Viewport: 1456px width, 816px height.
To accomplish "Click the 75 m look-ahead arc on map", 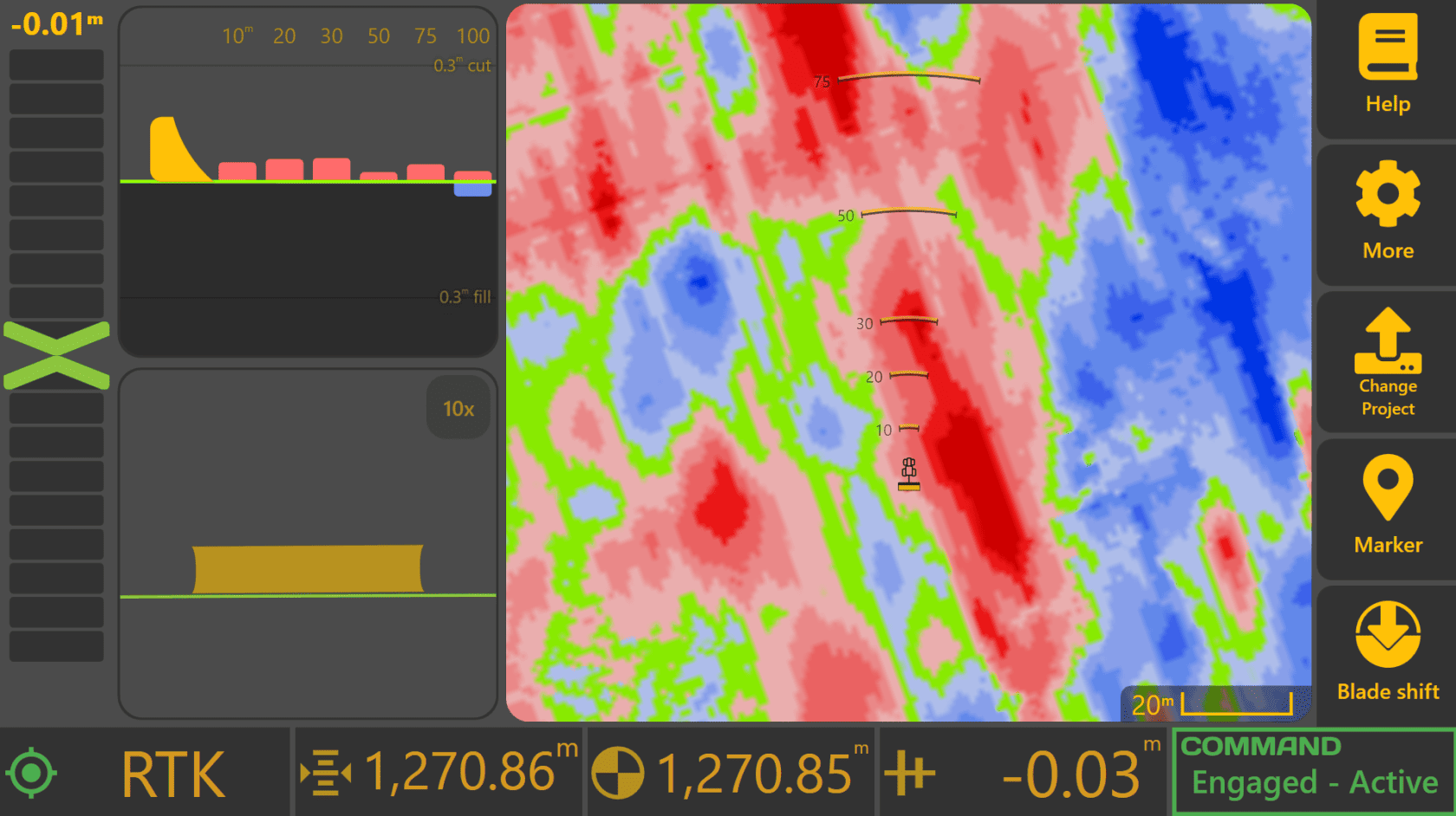I will tap(909, 78).
